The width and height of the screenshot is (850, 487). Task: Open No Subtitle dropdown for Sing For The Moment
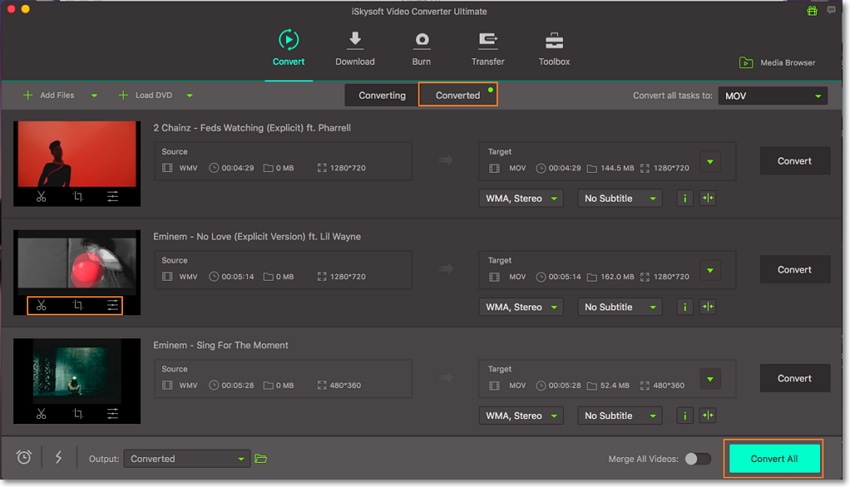(x=620, y=416)
